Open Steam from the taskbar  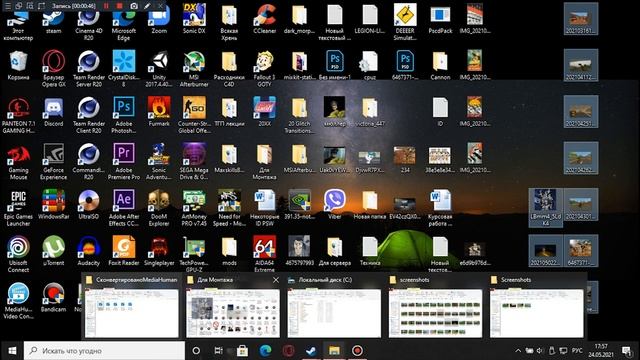pyautogui.click(x=311, y=351)
